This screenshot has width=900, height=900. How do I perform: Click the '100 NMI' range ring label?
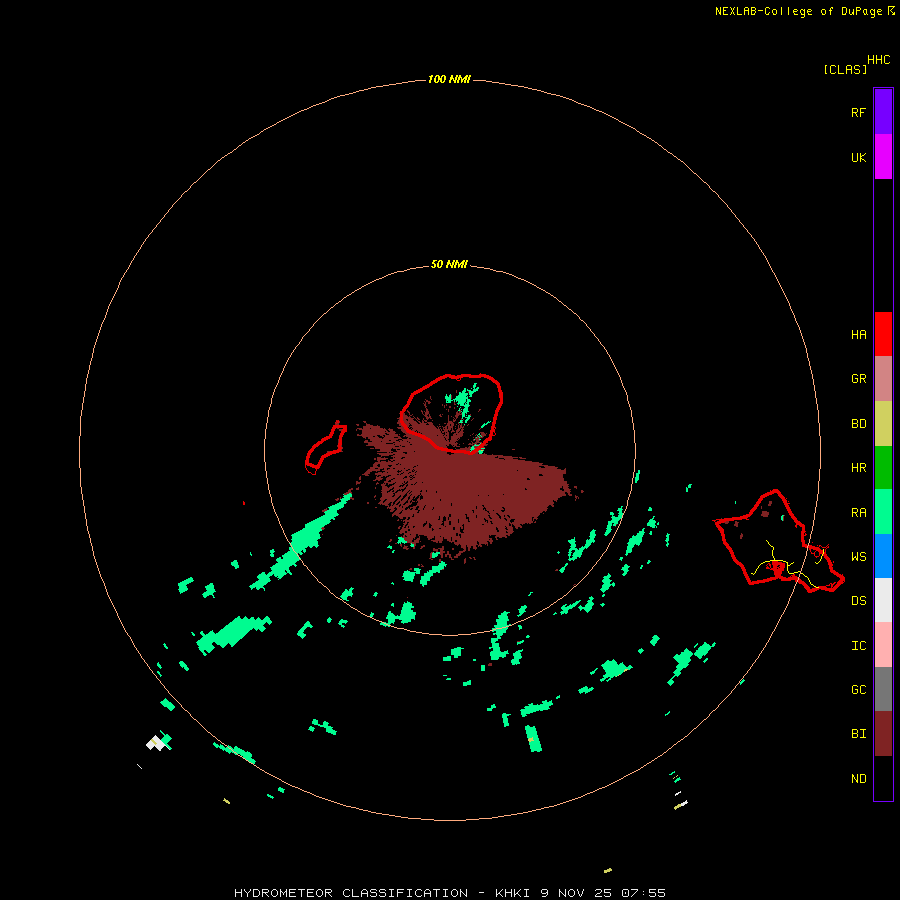(449, 79)
